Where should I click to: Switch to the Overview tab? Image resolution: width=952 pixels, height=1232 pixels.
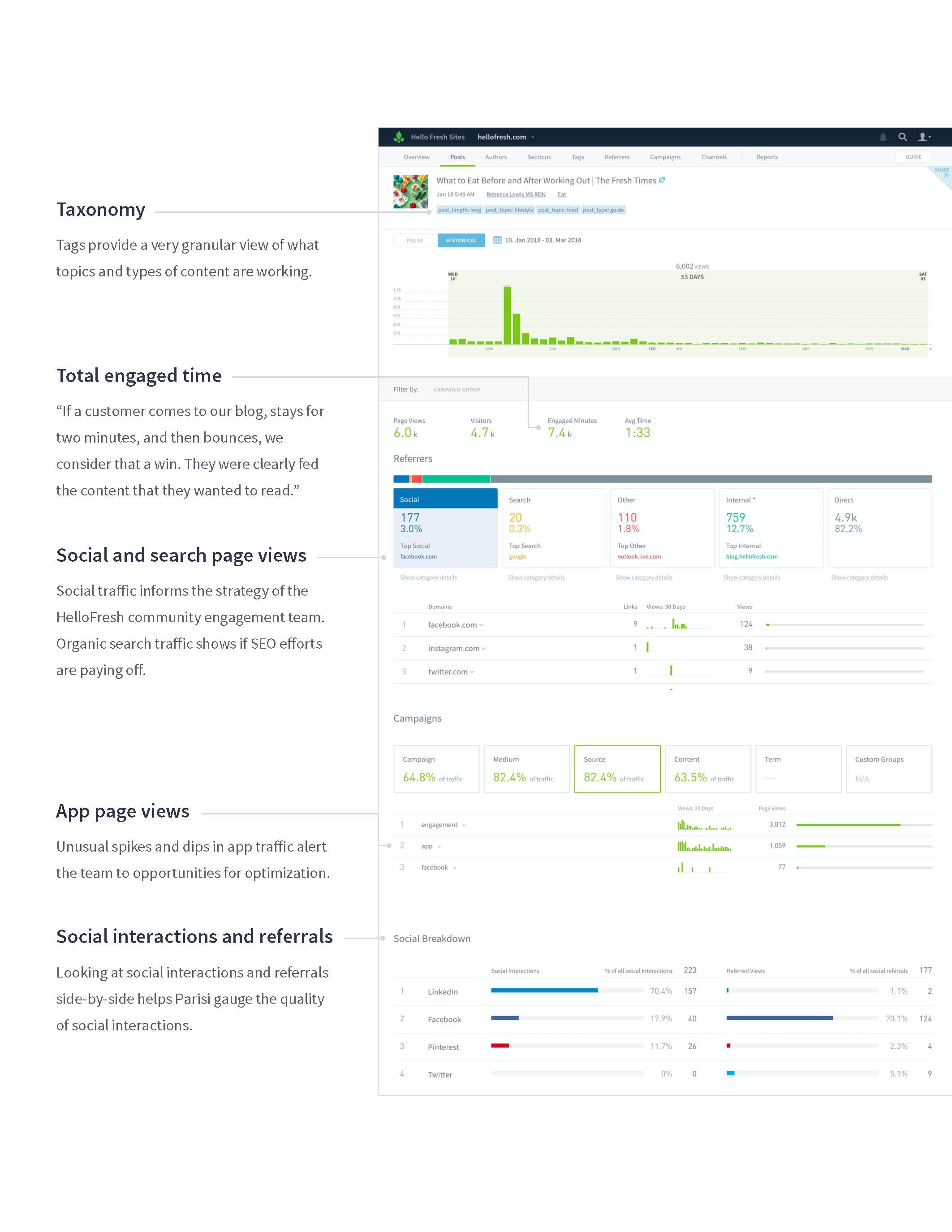[416, 157]
